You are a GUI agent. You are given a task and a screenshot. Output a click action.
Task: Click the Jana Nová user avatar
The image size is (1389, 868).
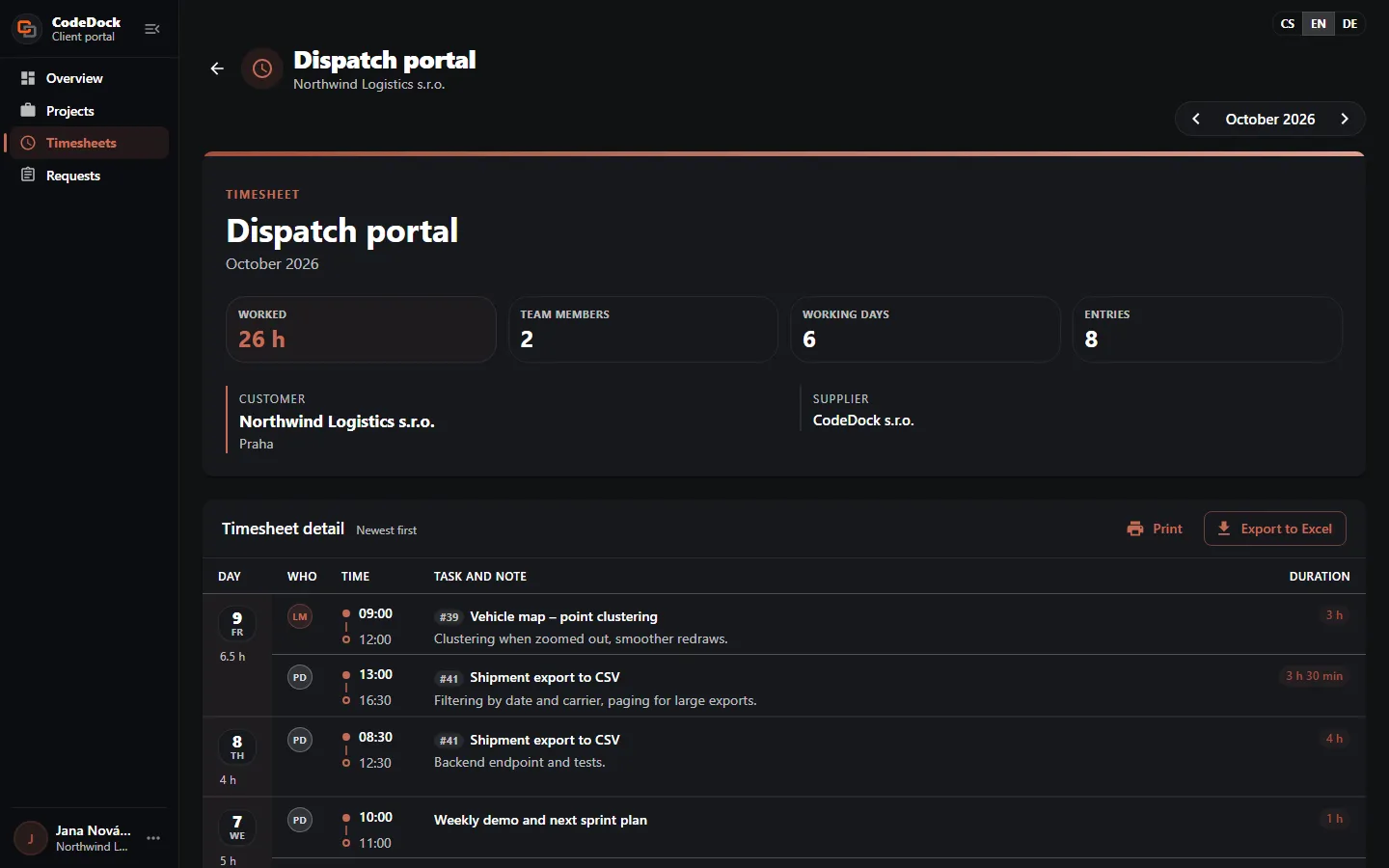[31, 838]
